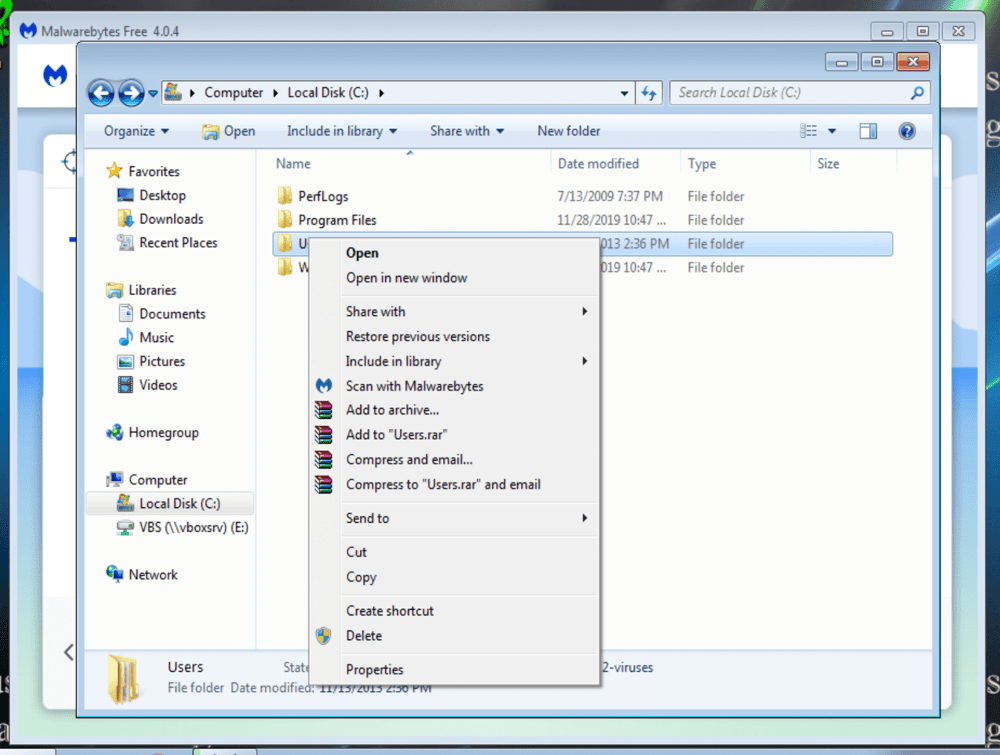This screenshot has height=755, width=1000.
Task: Open recent pages dropdown beside navigation arrows
Action: pos(153,94)
